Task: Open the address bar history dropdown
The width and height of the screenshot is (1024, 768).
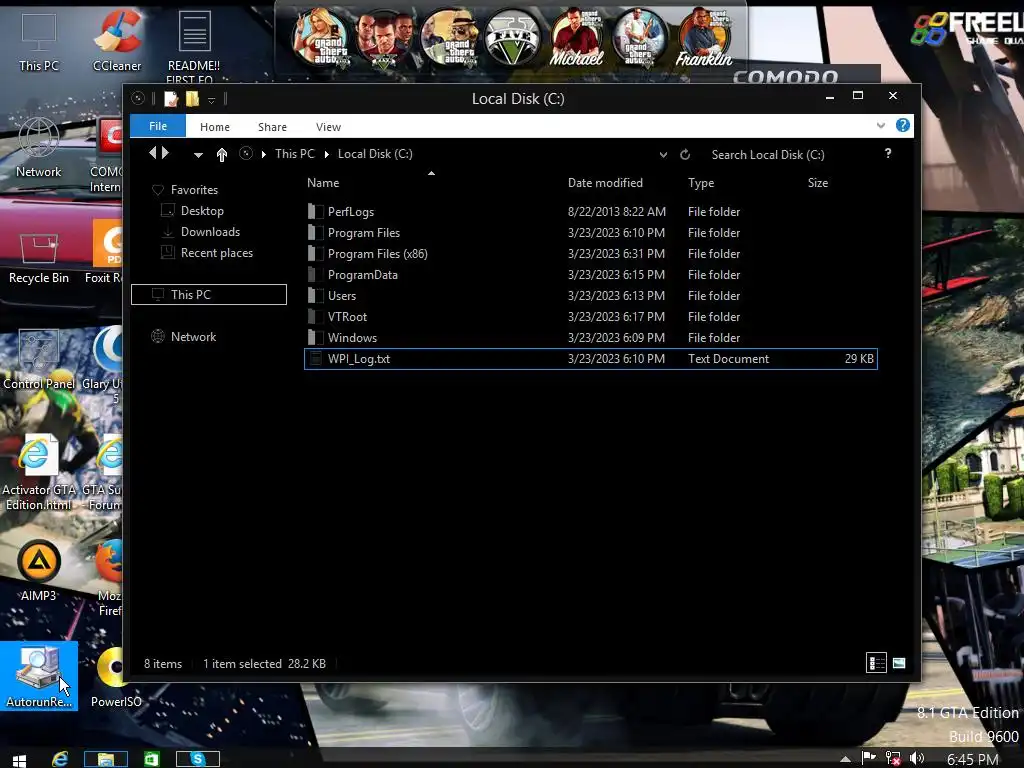Action: coord(663,155)
